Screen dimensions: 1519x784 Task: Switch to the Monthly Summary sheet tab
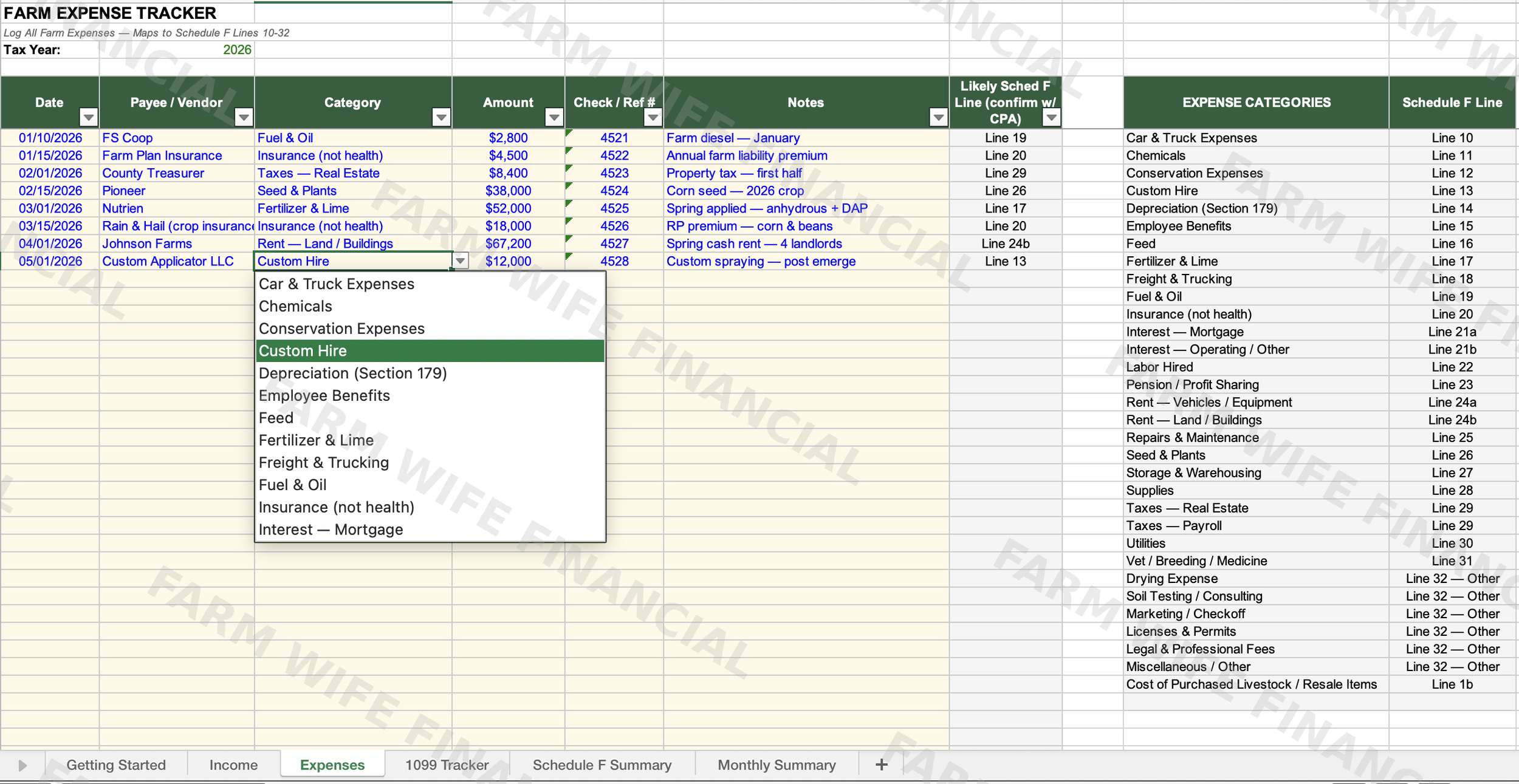coord(777,765)
